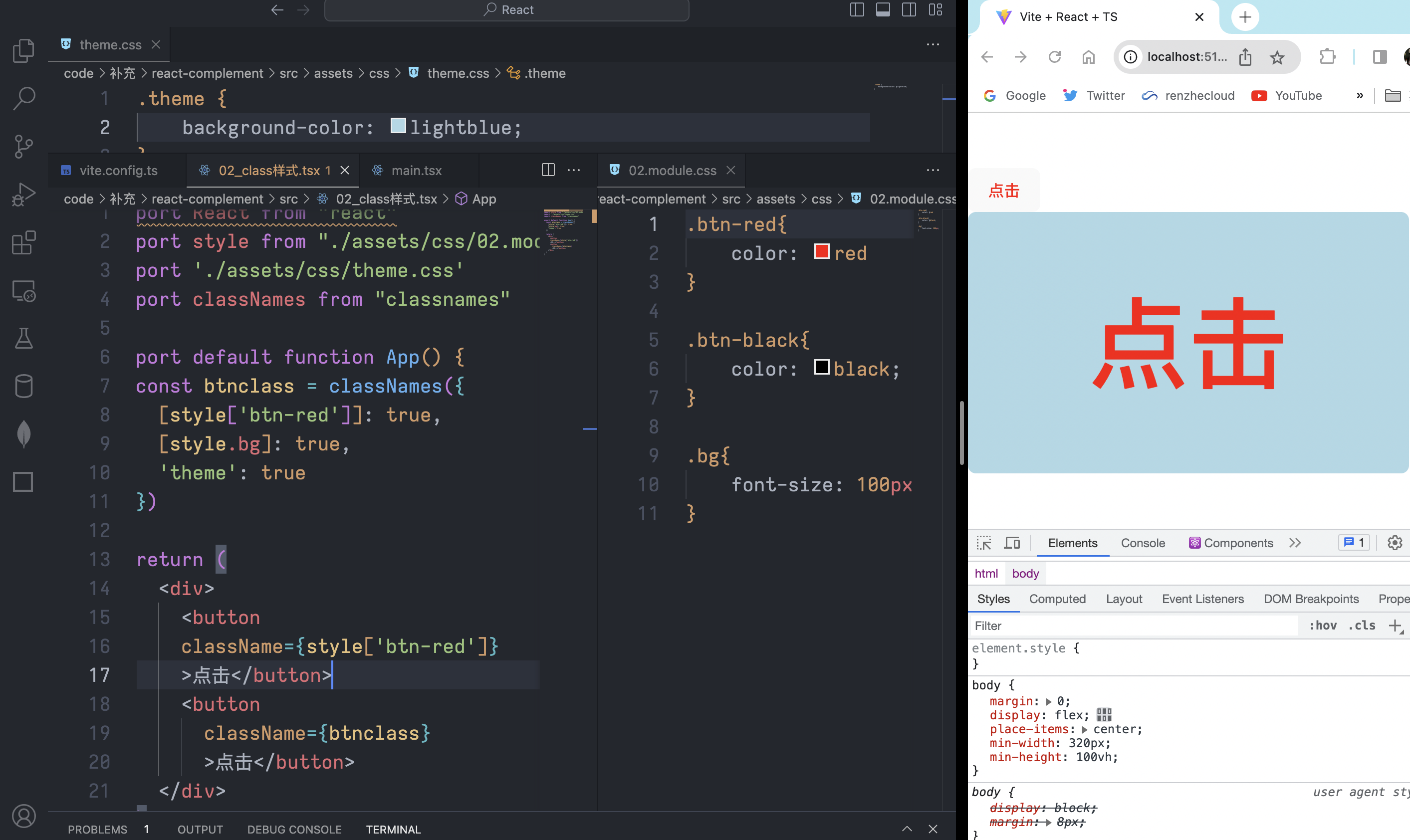Viewport: 1410px width, 840px height.
Task: Open the DEBUG CONSOLE panel tab
Action: 294,829
